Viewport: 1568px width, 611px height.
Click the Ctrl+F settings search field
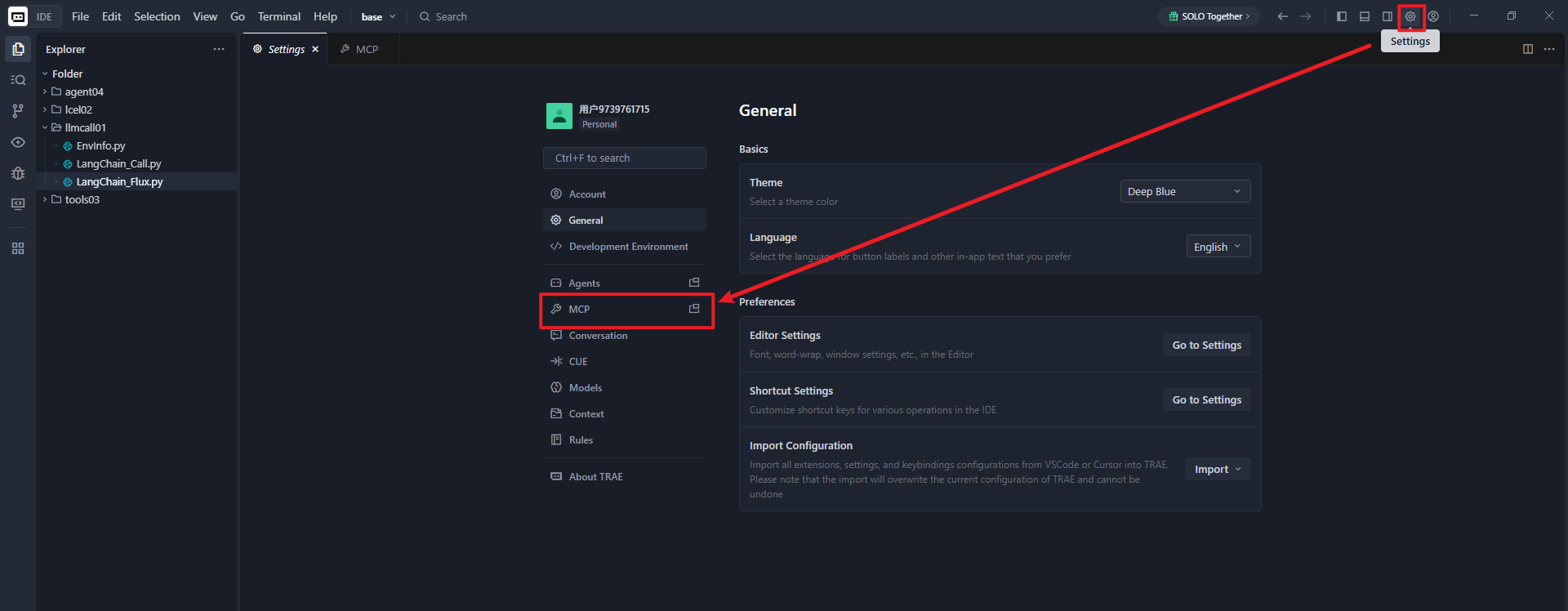(625, 158)
